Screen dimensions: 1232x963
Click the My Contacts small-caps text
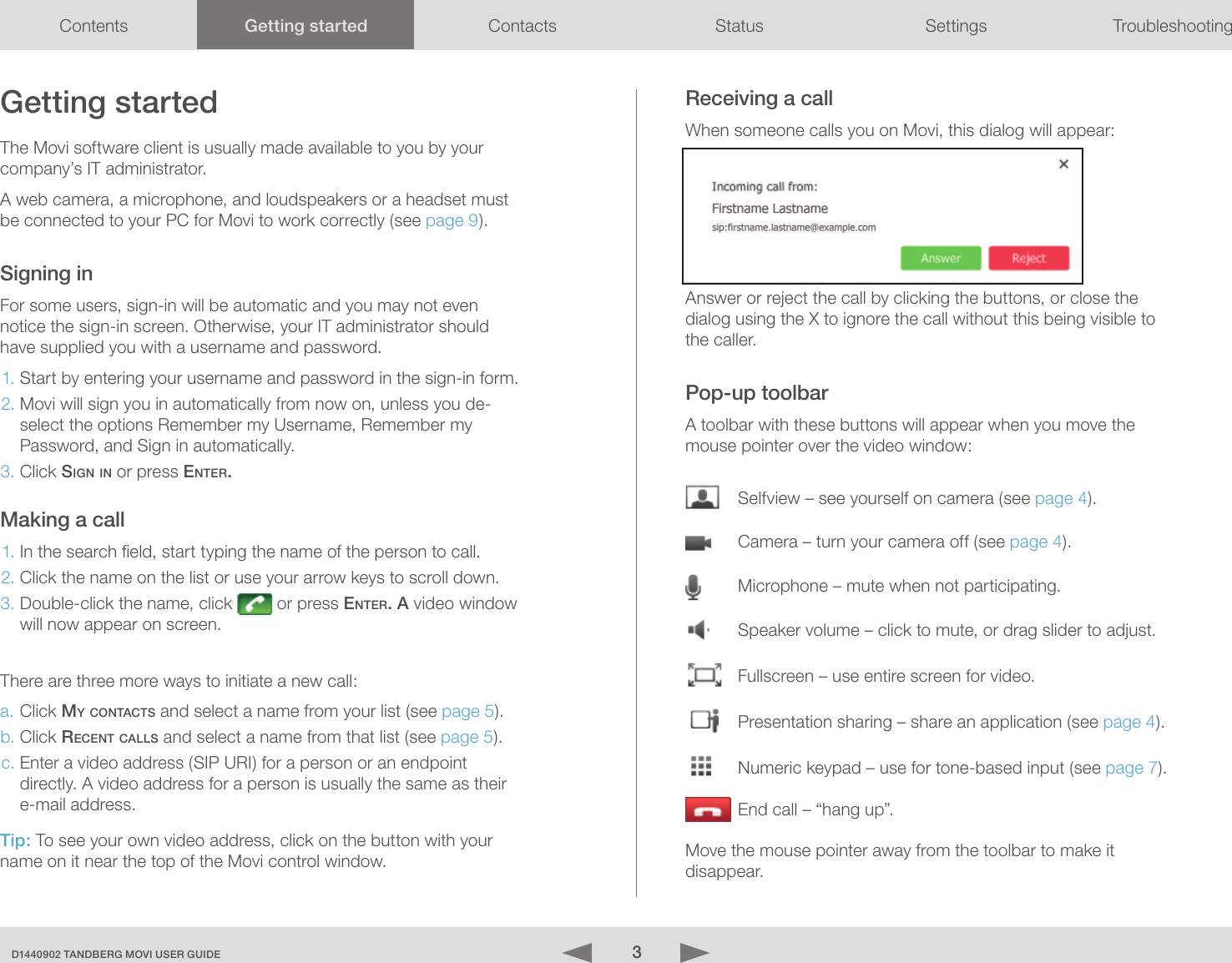(x=109, y=711)
